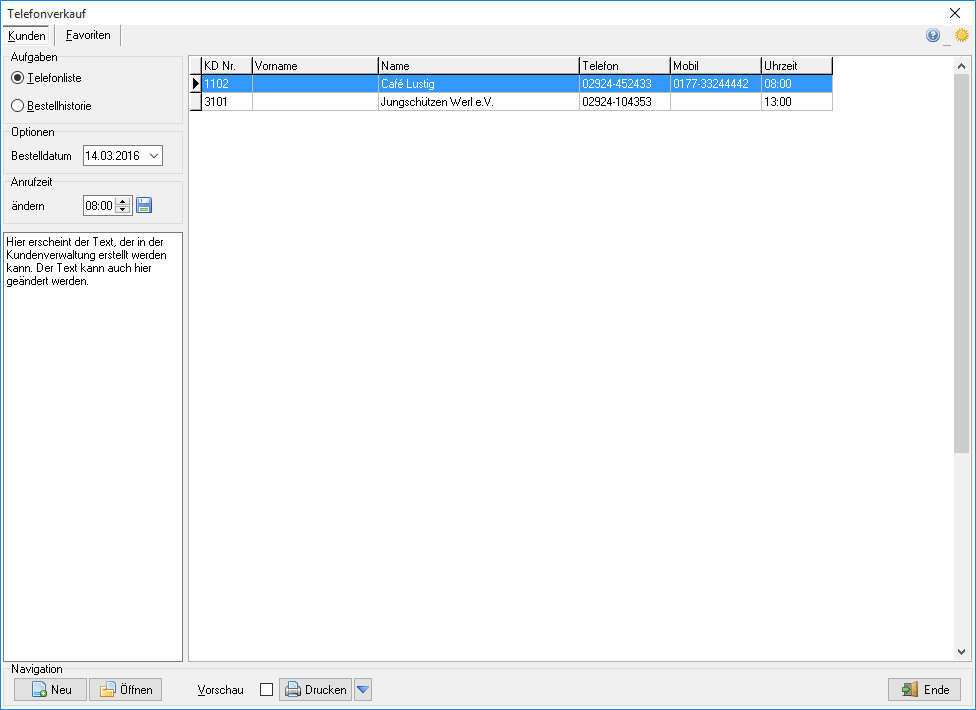
Task: Sort by the Uhrzeit column header
Action: coord(797,65)
